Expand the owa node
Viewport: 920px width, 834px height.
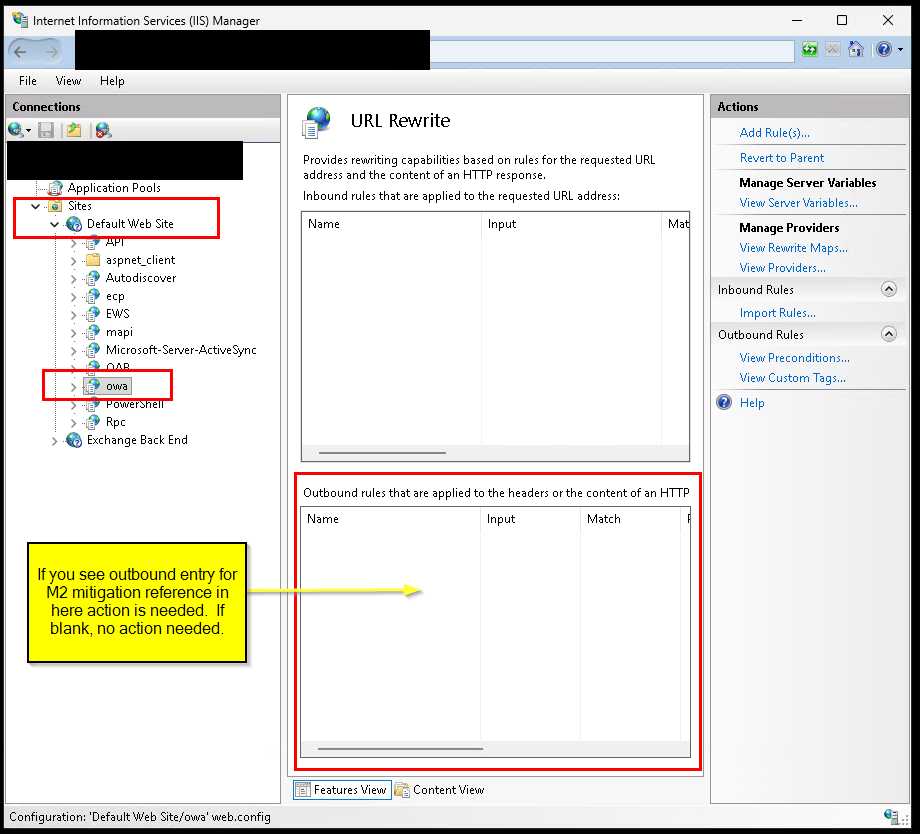[x=73, y=387]
